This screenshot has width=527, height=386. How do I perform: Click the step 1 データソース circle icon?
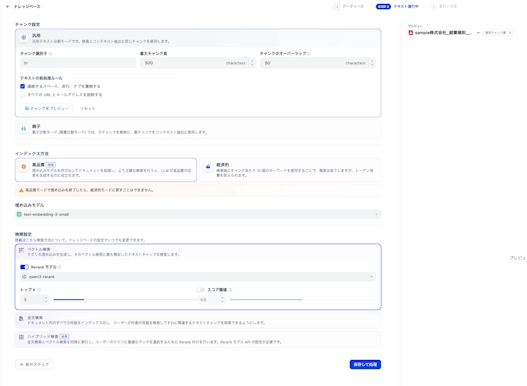click(x=337, y=6)
